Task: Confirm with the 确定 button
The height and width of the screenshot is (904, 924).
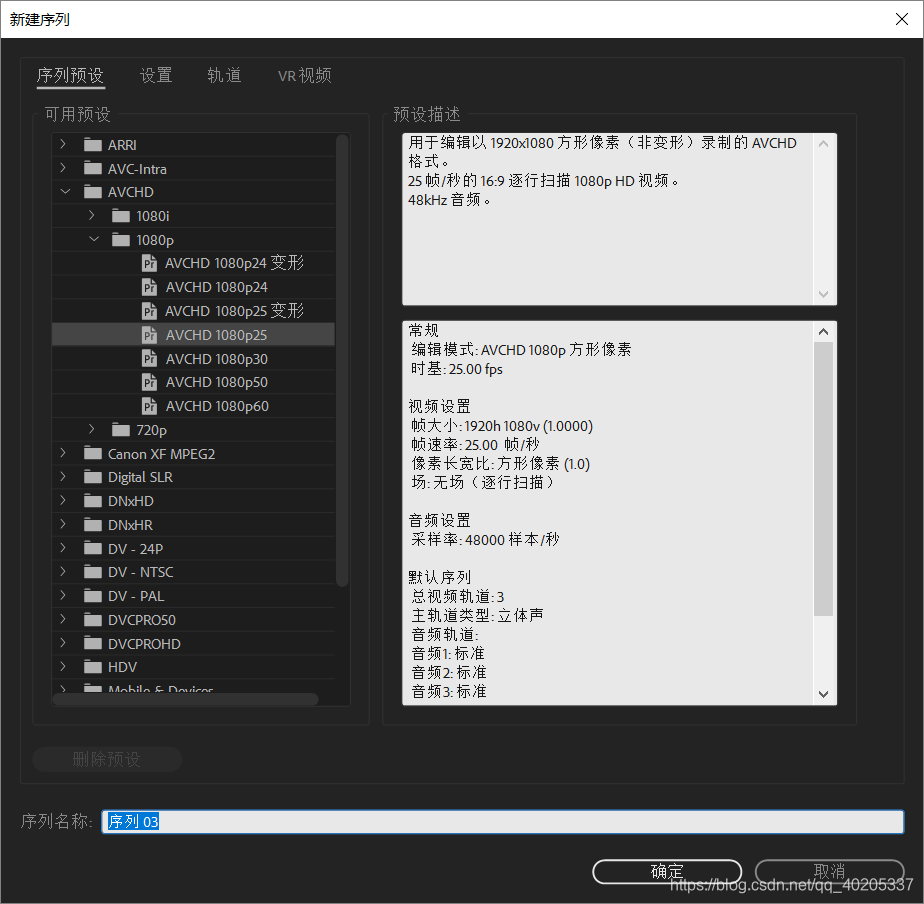Action: pos(667,871)
